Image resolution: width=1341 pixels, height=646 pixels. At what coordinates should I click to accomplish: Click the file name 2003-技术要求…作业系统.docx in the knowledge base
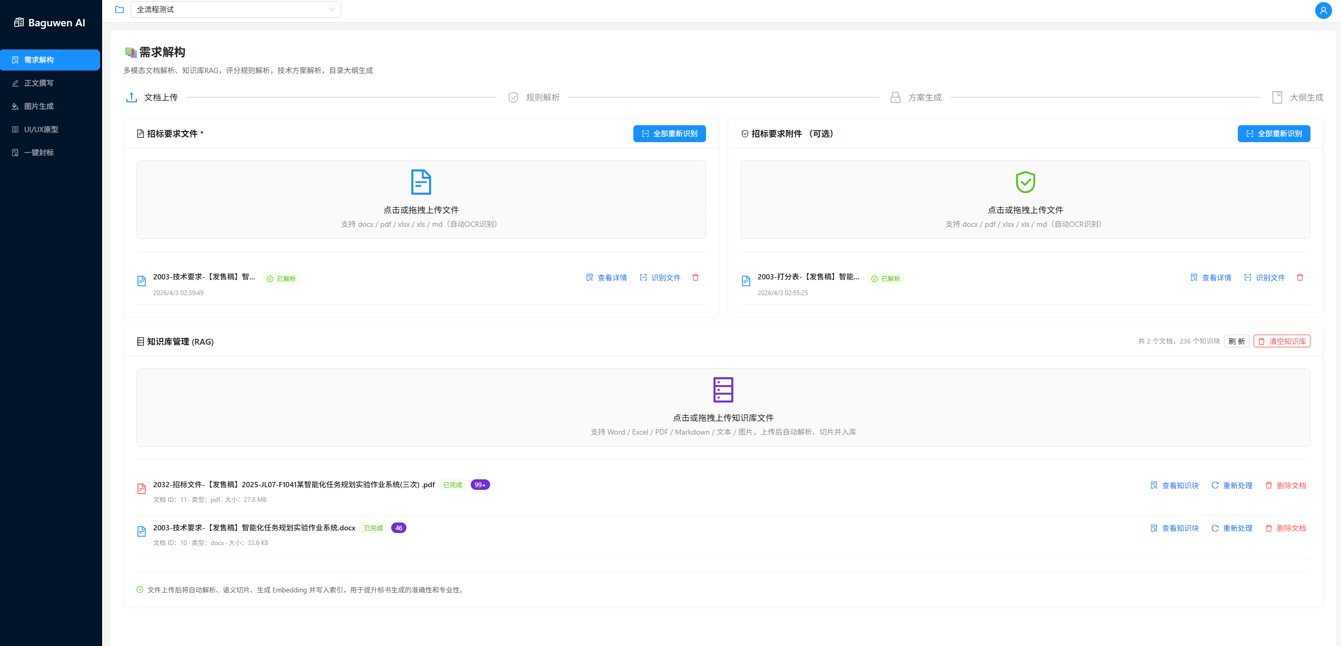(x=254, y=528)
